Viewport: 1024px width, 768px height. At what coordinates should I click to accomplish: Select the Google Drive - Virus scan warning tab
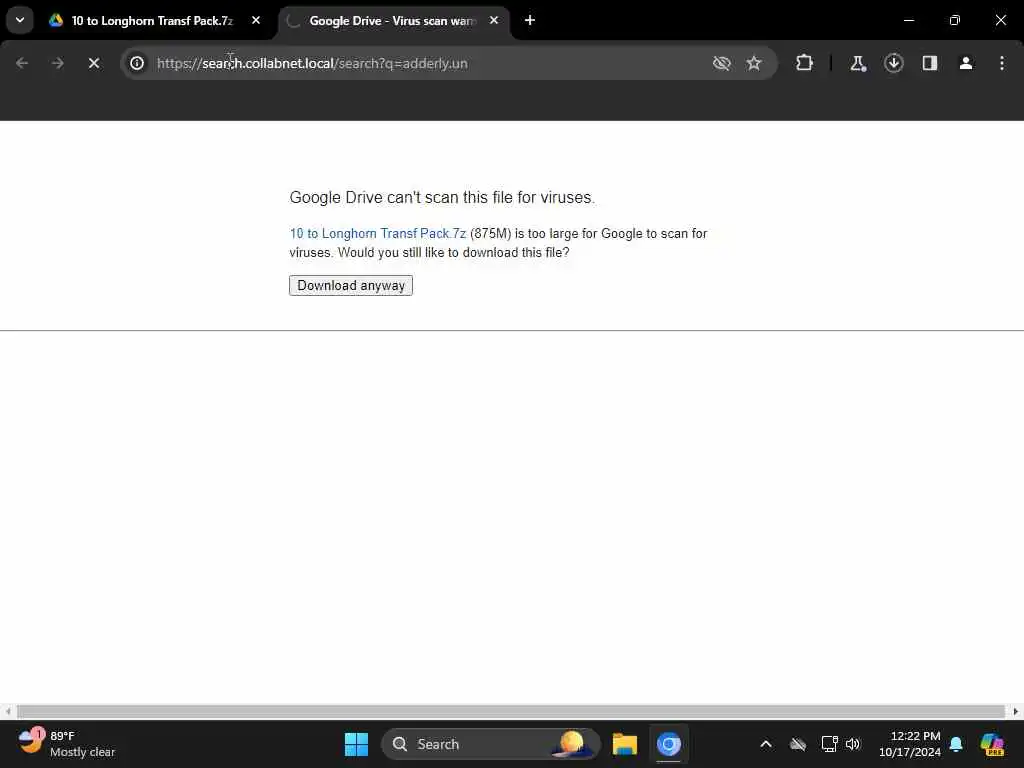(392, 21)
